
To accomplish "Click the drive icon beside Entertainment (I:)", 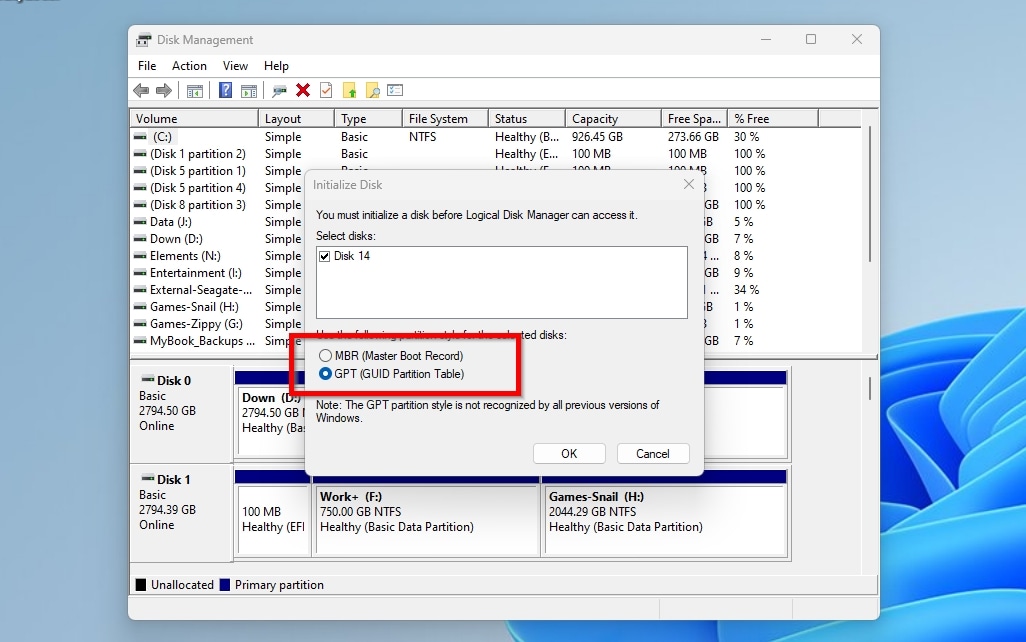I will tap(140, 273).
